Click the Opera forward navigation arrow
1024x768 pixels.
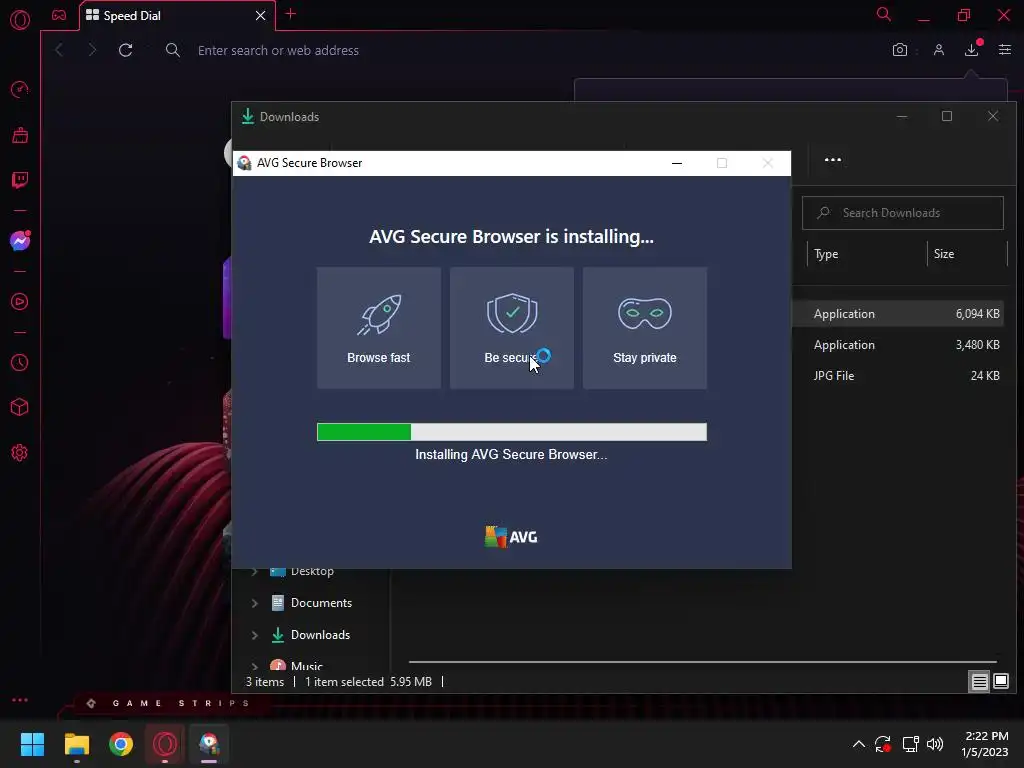tap(92, 50)
